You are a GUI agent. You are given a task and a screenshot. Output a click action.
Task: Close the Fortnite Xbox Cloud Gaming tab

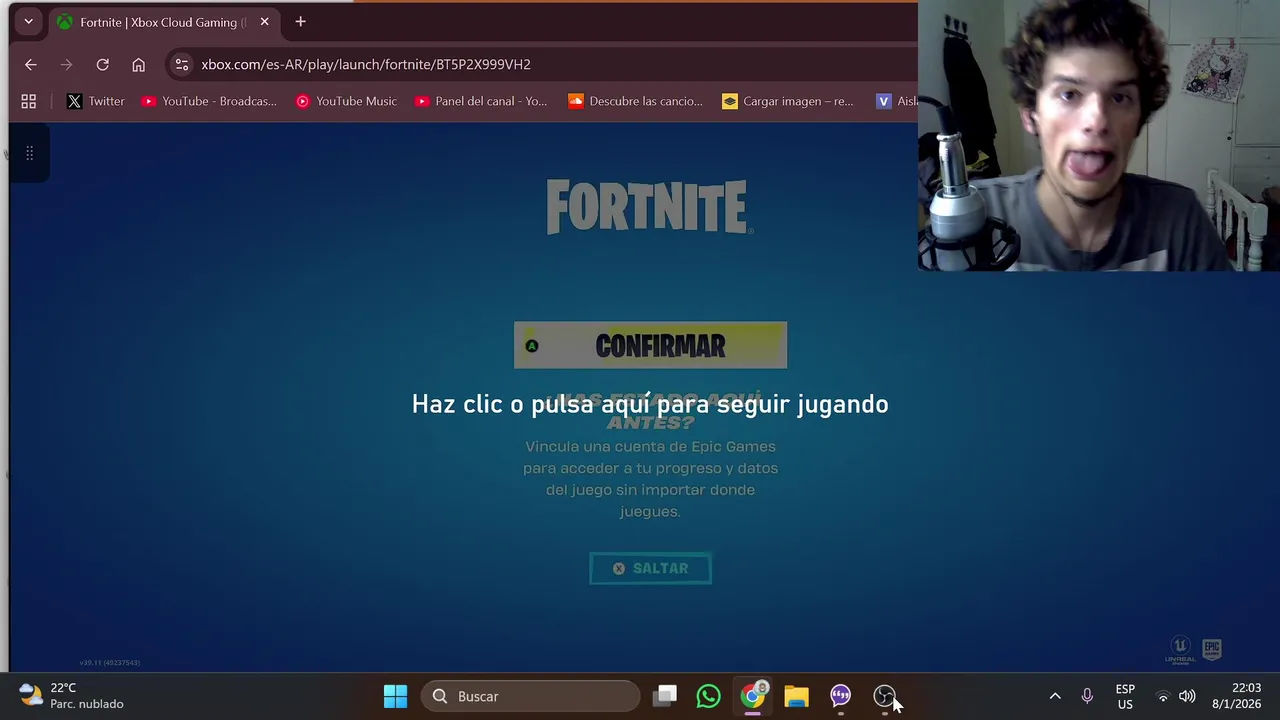click(264, 22)
